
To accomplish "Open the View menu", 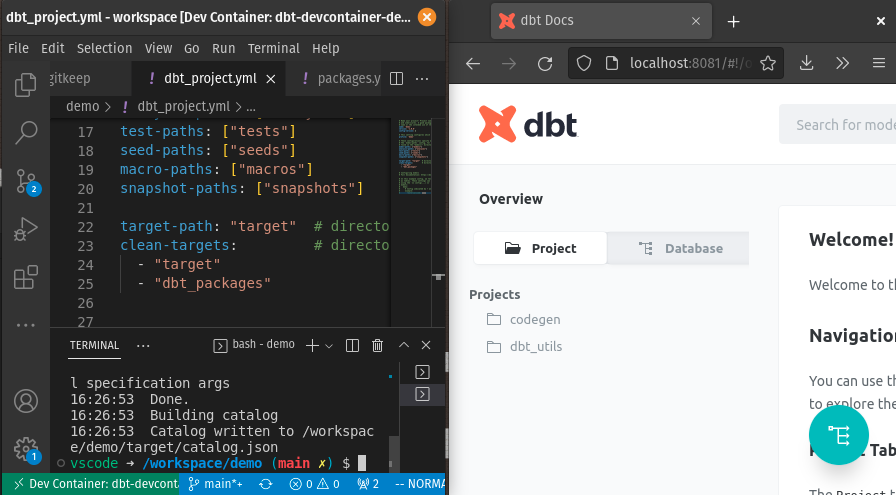I will [x=158, y=49].
